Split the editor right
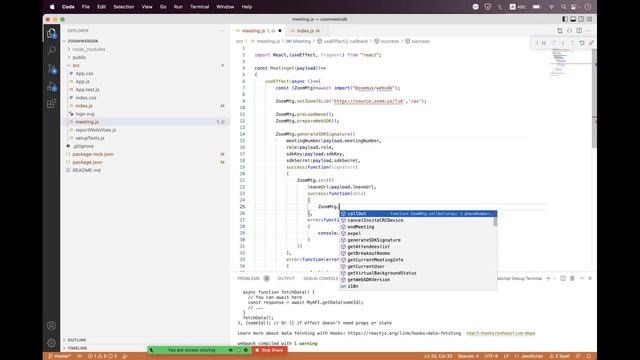 [x=579, y=31]
